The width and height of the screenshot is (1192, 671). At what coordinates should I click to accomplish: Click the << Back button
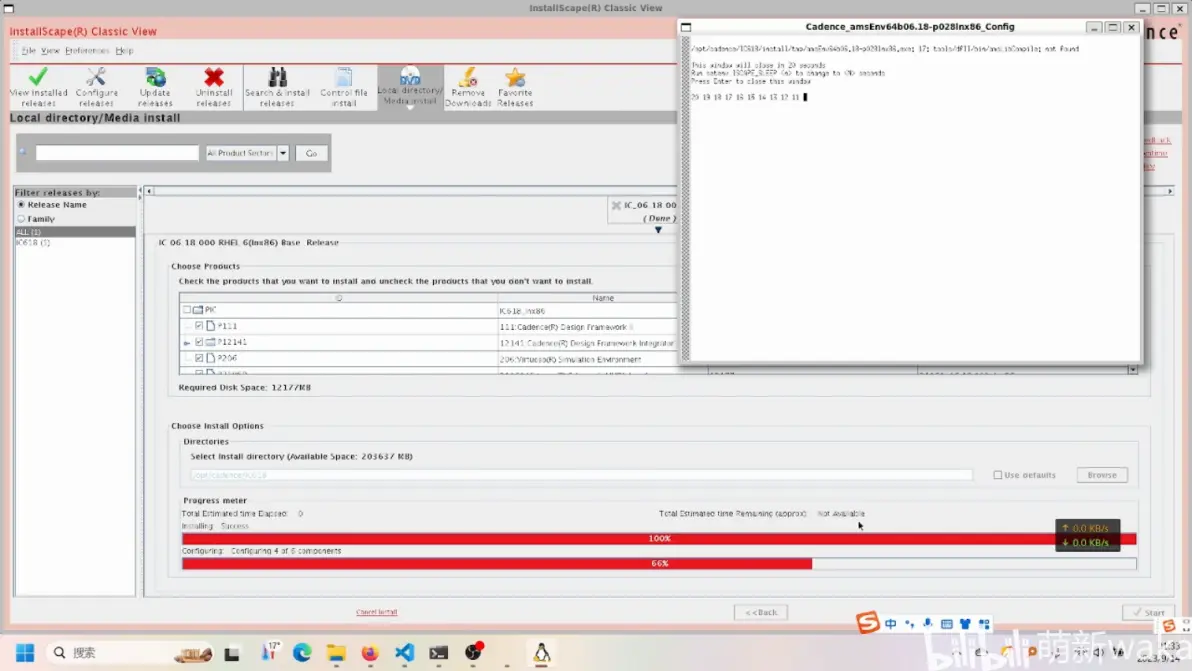tap(760, 612)
